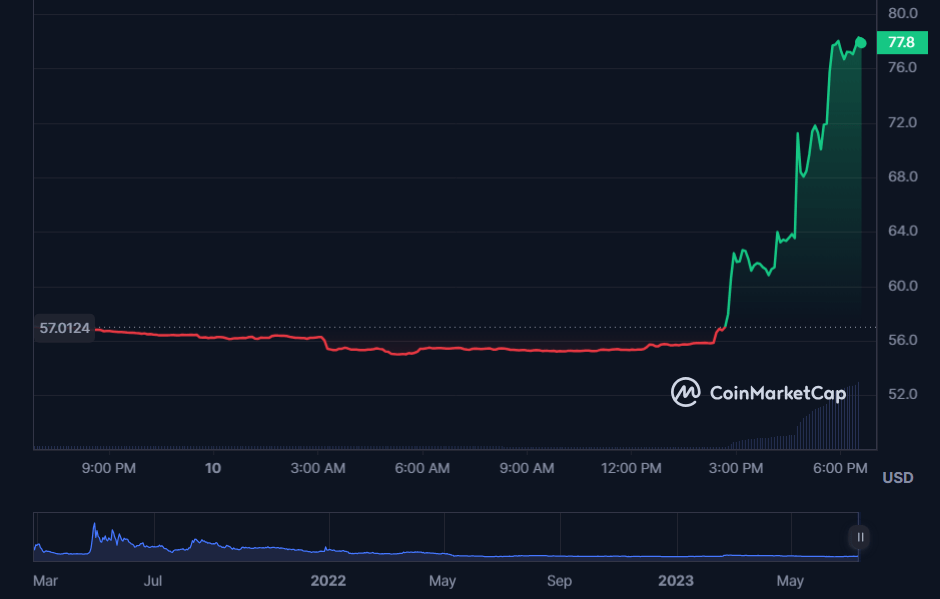Click the 2023 label on the overview timeline

tap(676, 581)
